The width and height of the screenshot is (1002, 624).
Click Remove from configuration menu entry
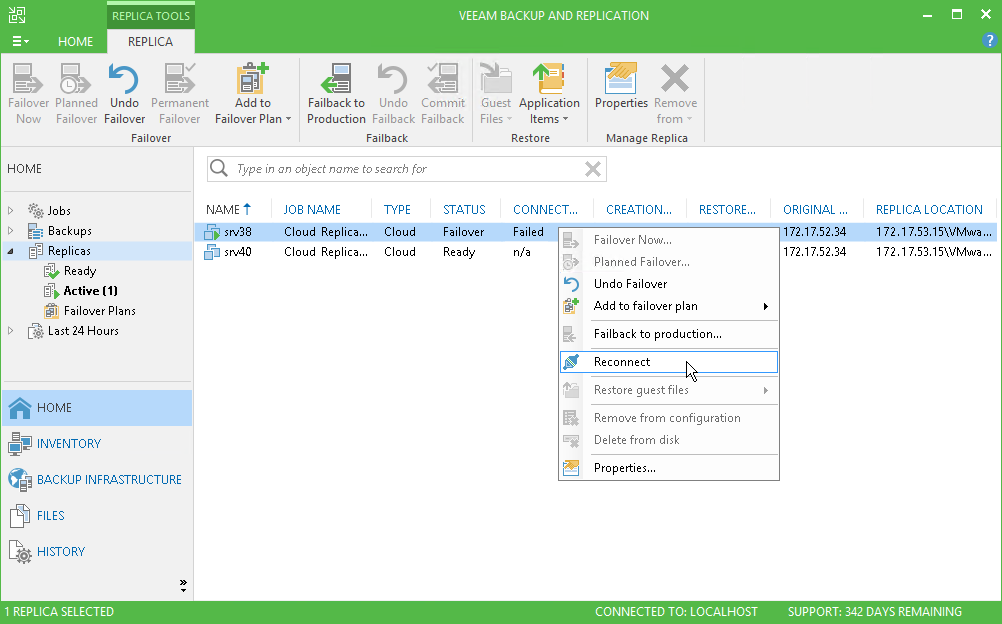[x=669, y=418]
